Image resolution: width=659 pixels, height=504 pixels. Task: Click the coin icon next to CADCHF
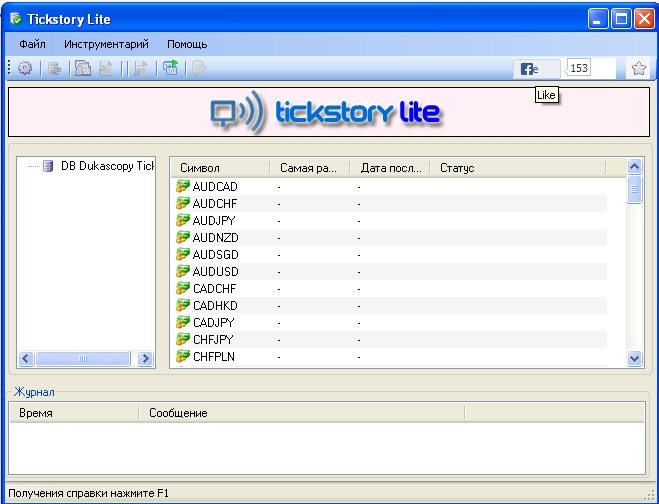pyautogui.click(x=182, y=288)
